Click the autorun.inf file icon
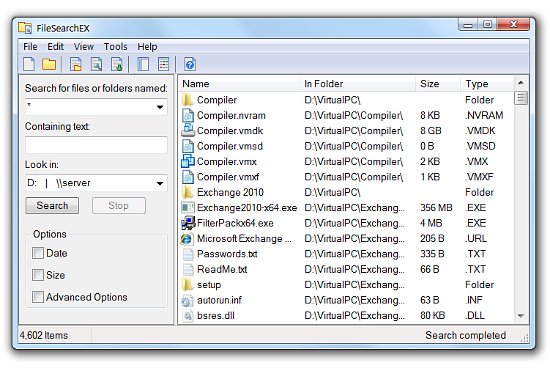 tap(187, 300)
